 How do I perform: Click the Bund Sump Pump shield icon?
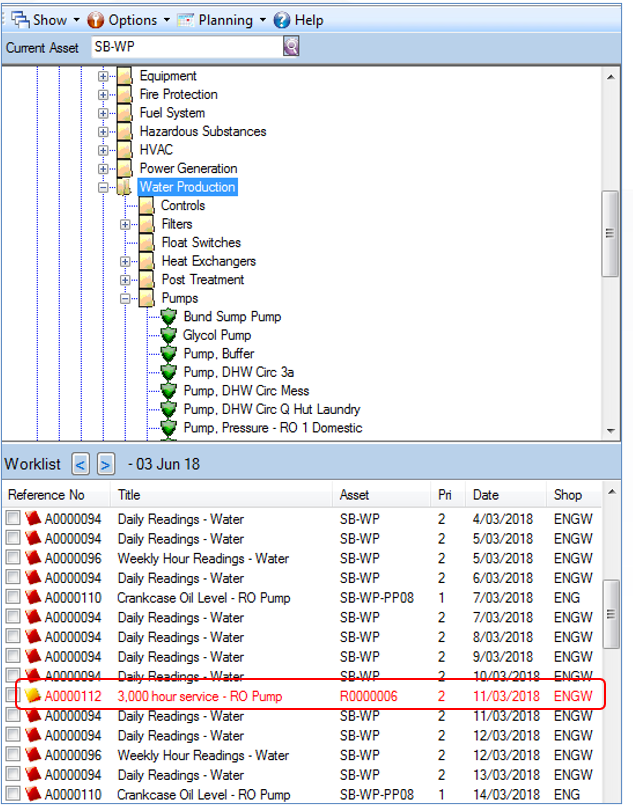(x=168, y=317)
